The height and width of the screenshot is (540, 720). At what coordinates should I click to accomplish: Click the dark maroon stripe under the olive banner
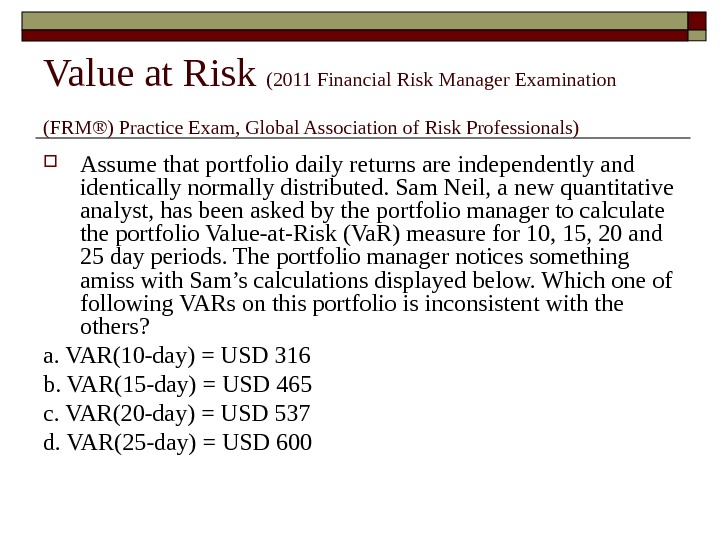pos(350,38)
